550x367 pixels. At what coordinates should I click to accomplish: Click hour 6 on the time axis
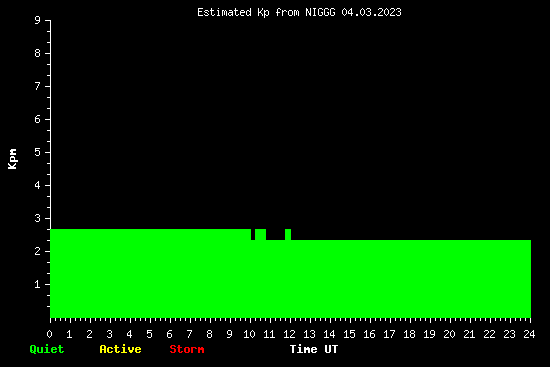click(x=169, y=334)
